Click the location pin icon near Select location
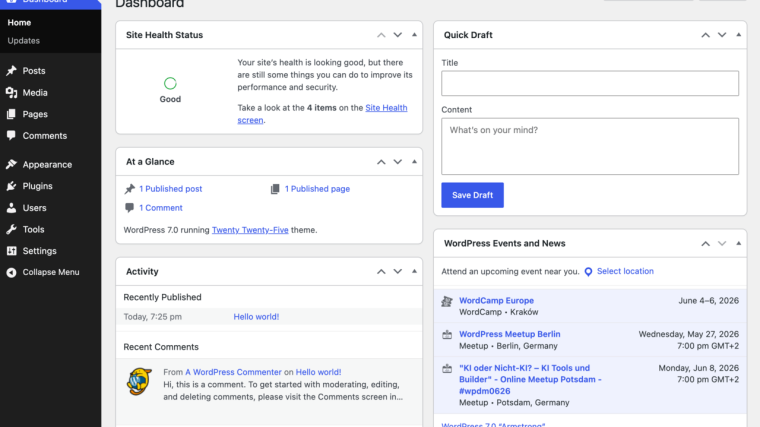 (x=588, y=272)
